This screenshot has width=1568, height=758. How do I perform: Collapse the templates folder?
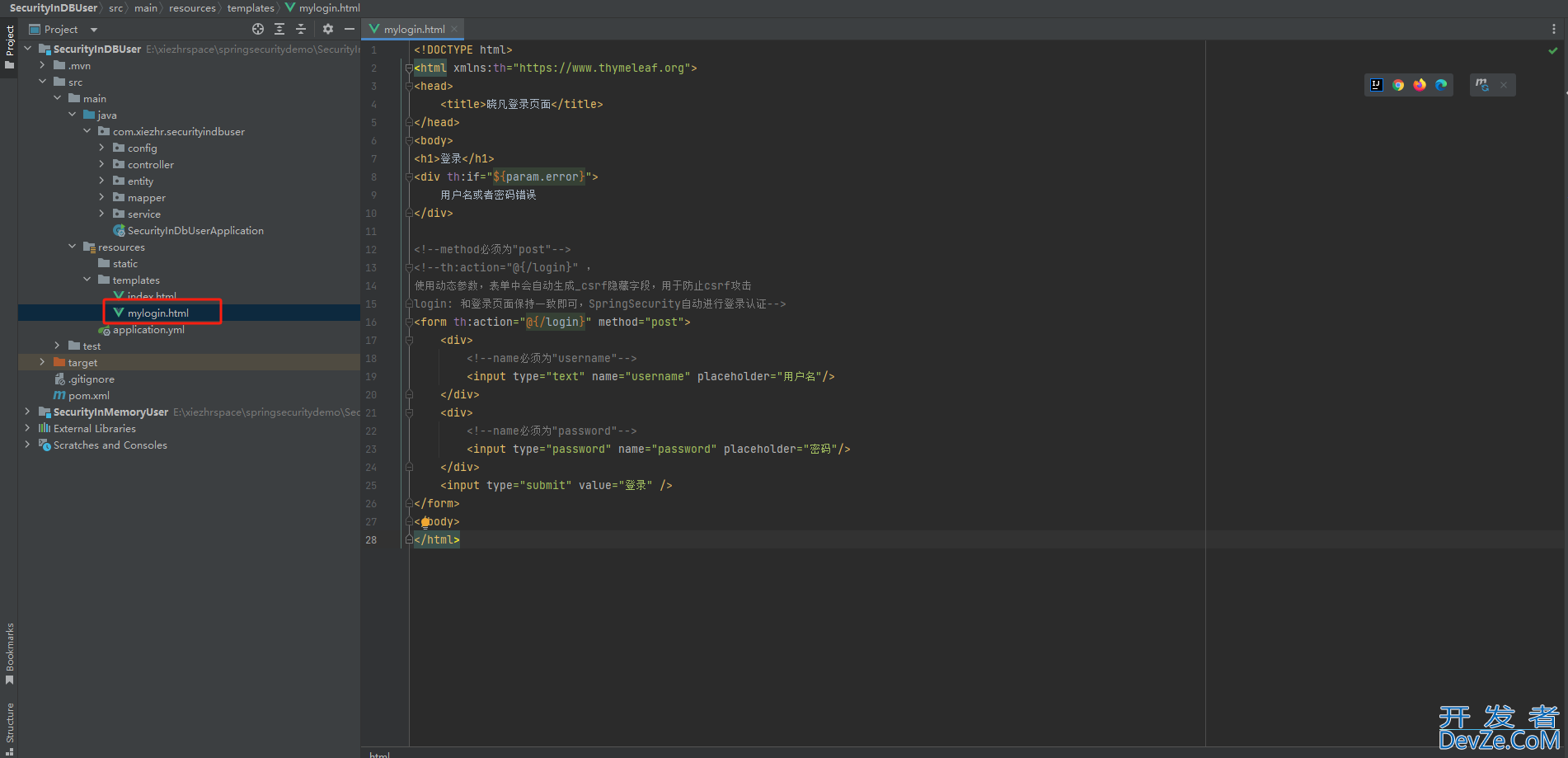(x=87, y=280)
